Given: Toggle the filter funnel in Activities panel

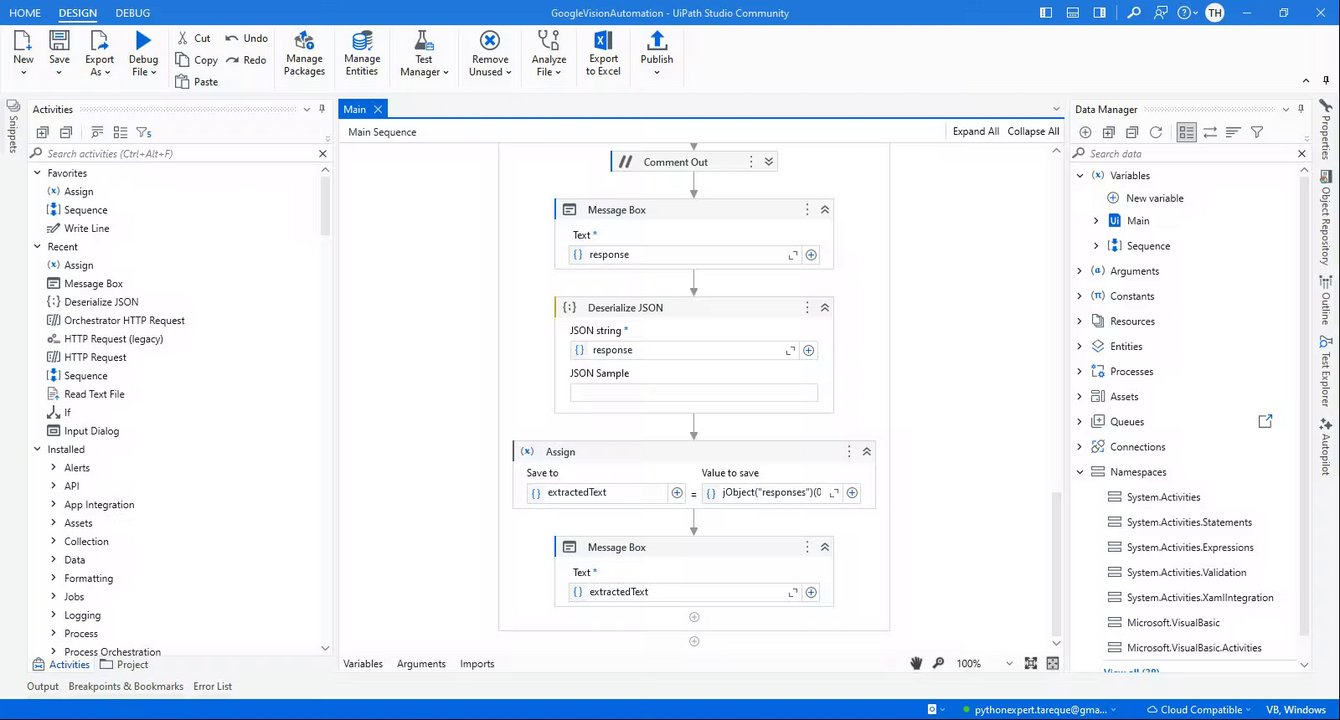Looking at the screenshot, I should coord(143,132).
